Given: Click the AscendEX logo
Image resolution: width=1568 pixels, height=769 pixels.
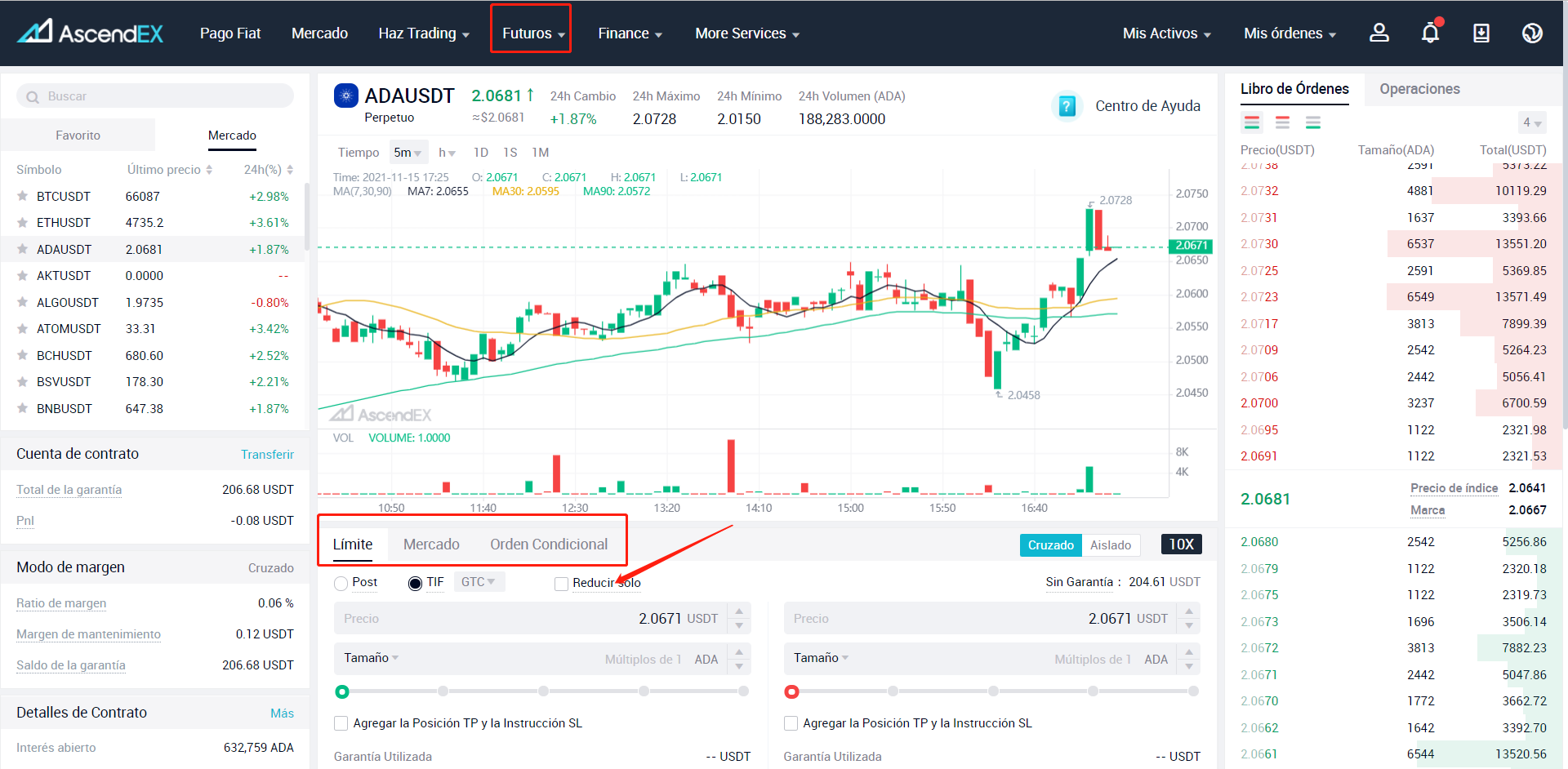Looking at the screenshot, I should (91, 32).
